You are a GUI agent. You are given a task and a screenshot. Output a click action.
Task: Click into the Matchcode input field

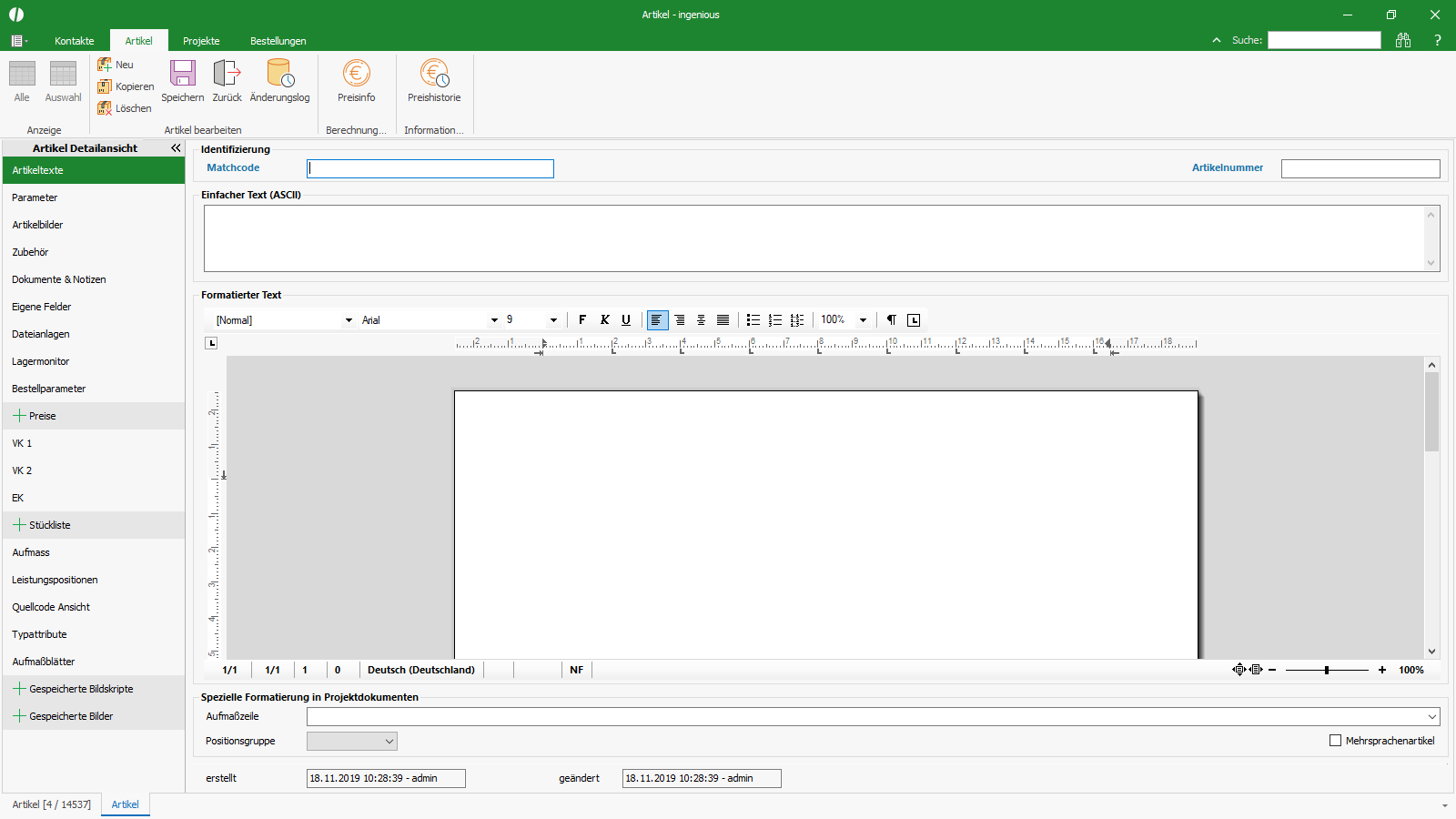click(430, 168)
